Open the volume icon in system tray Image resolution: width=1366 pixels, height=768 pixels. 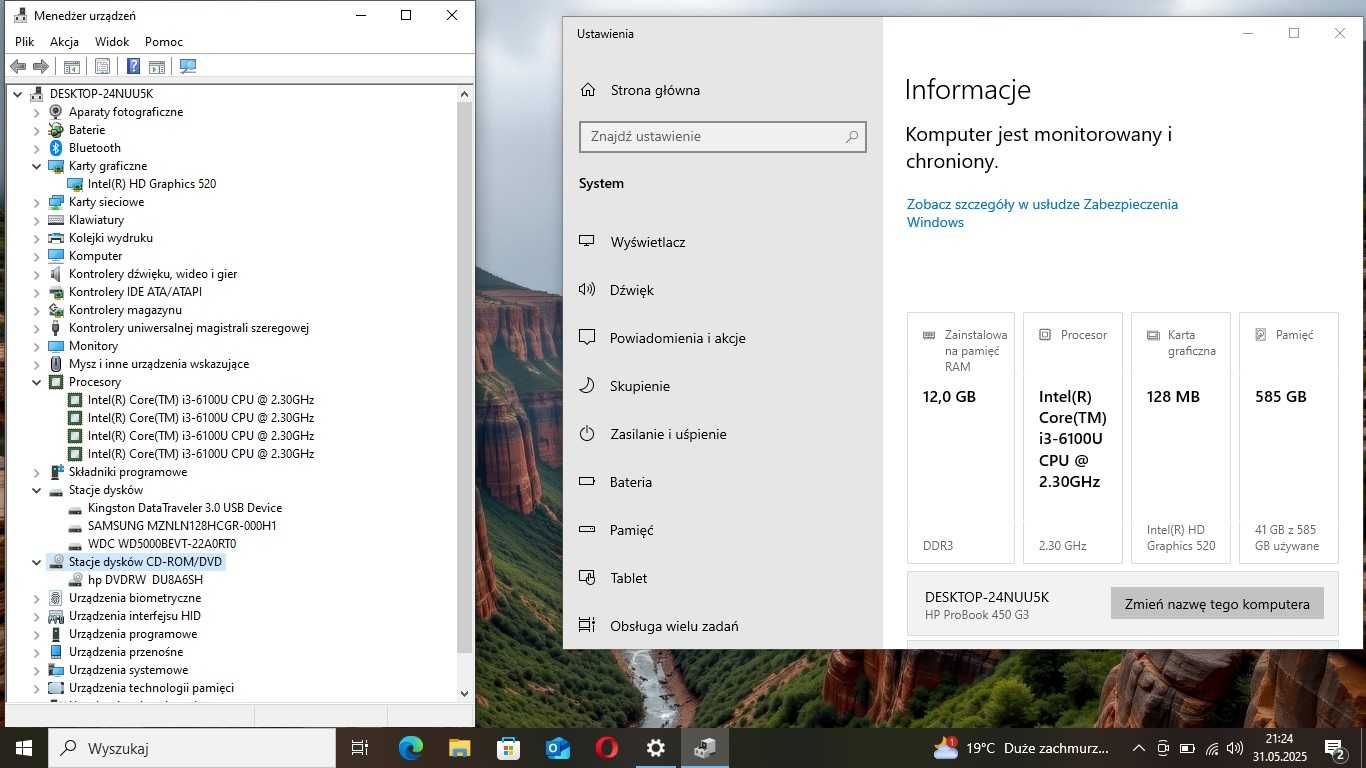1235,748
